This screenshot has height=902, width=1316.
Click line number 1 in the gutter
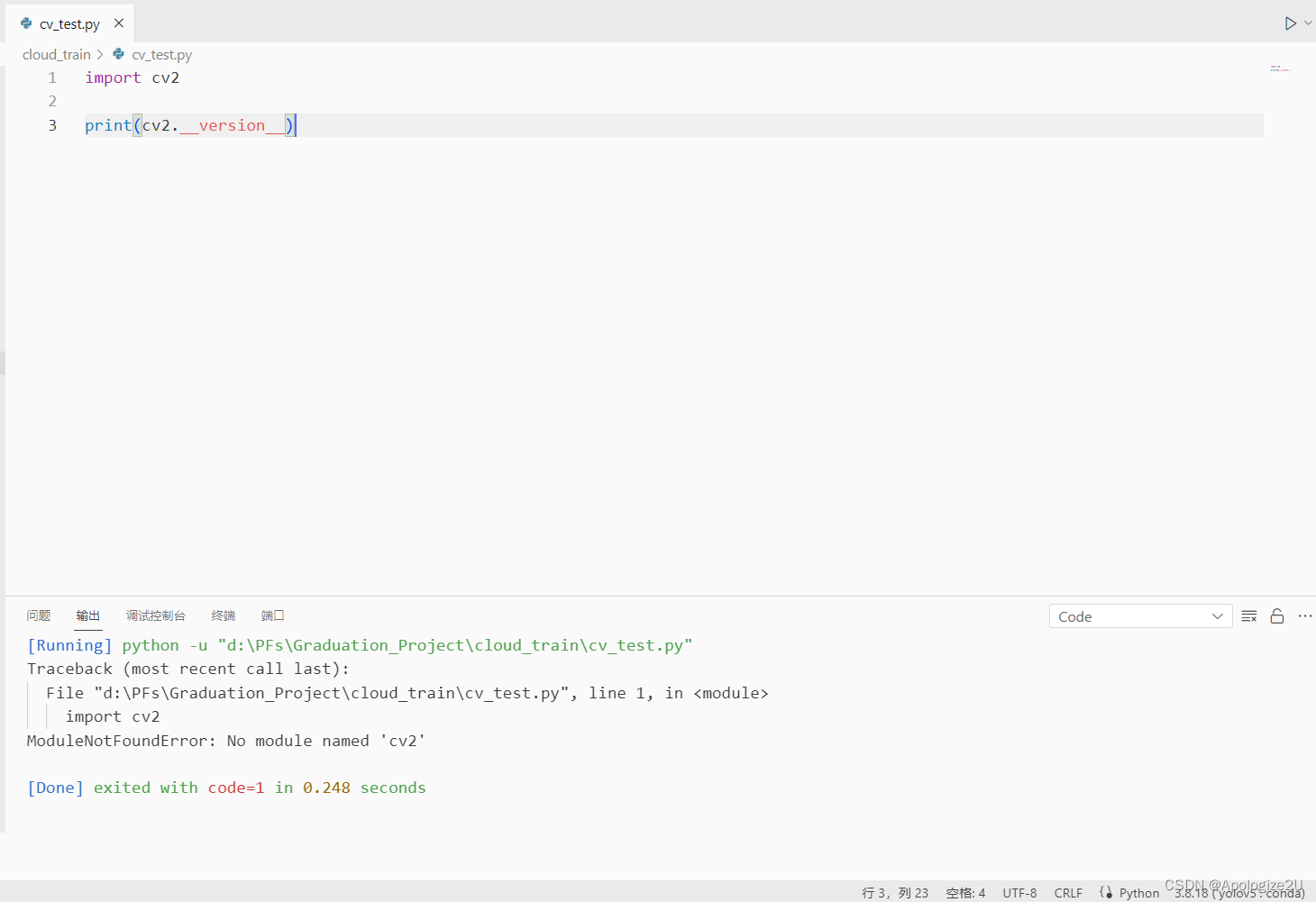pyautogui.click(x=52, y=77)
